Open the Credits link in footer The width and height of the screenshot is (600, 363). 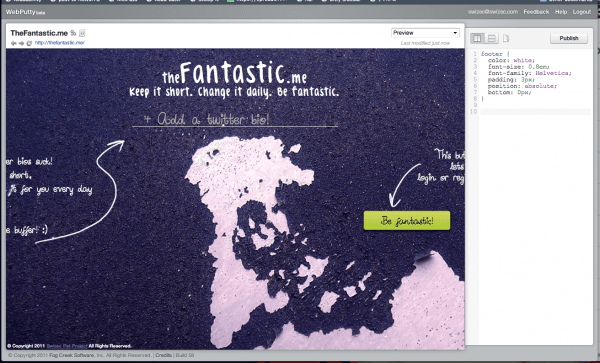163,355
